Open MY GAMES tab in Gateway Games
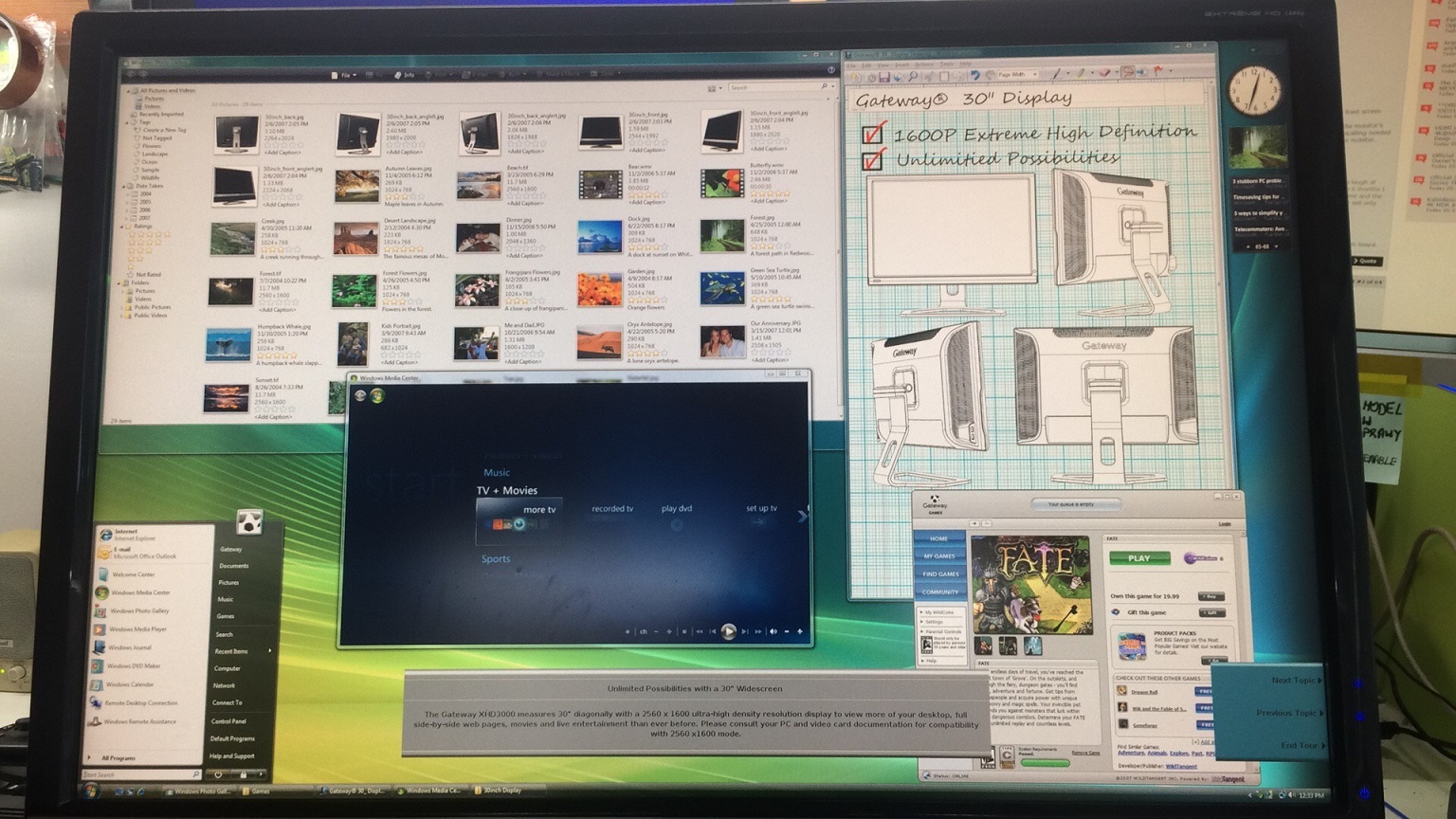Screen dimensions: 1456x819 [x=938, y=556]
